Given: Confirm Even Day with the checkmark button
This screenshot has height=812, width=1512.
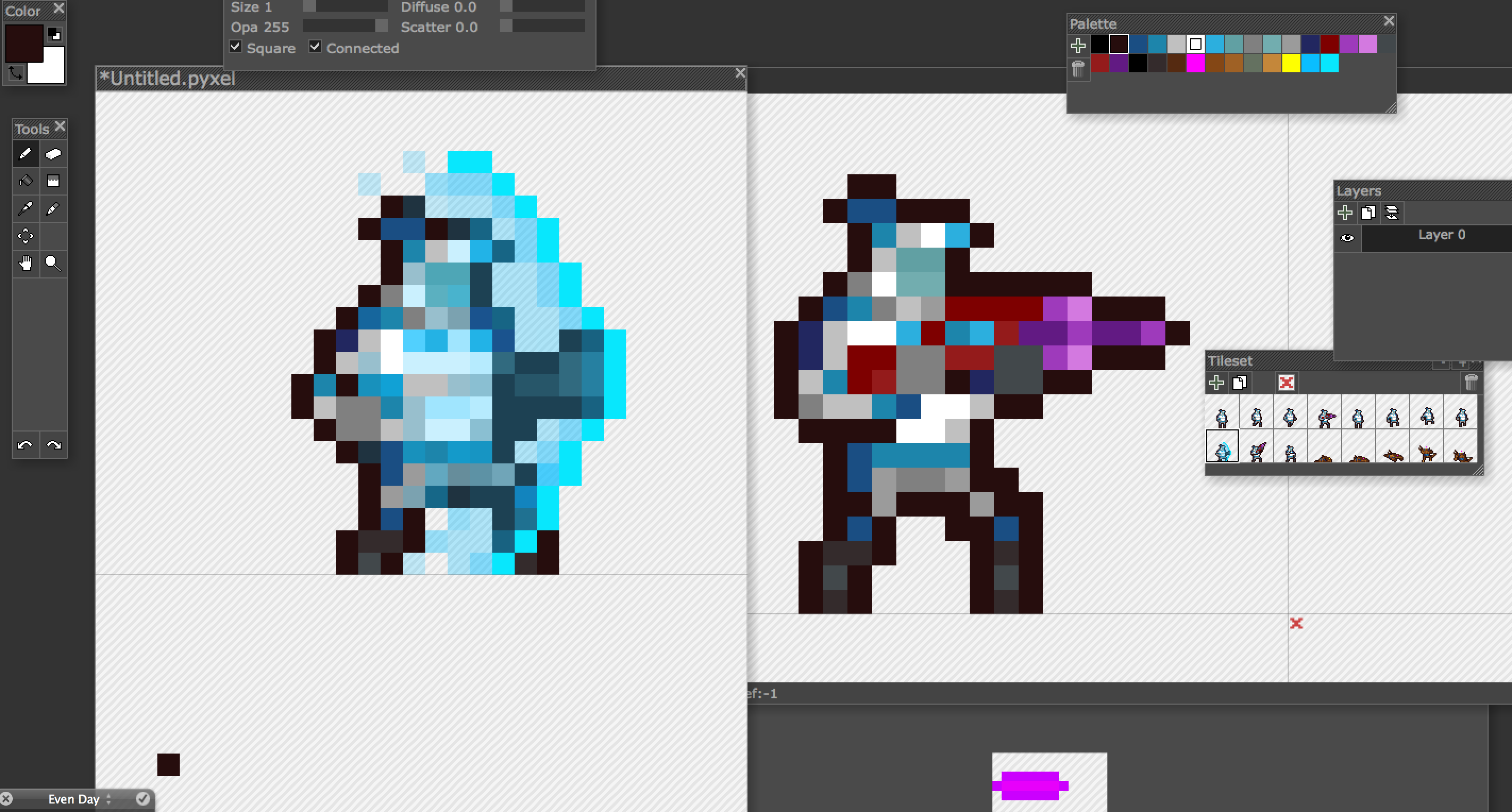Looking at the screenshot, I should [x=142, y=799].
